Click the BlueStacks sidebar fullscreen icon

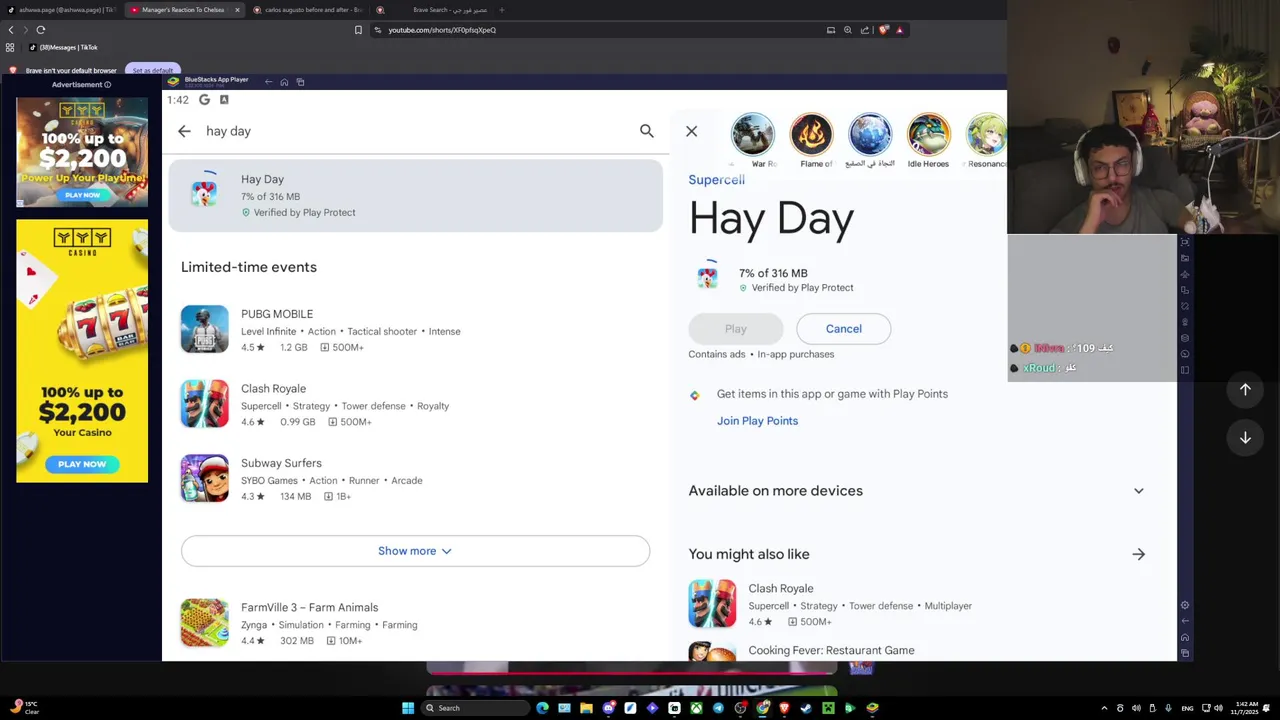click(1185, 241)
